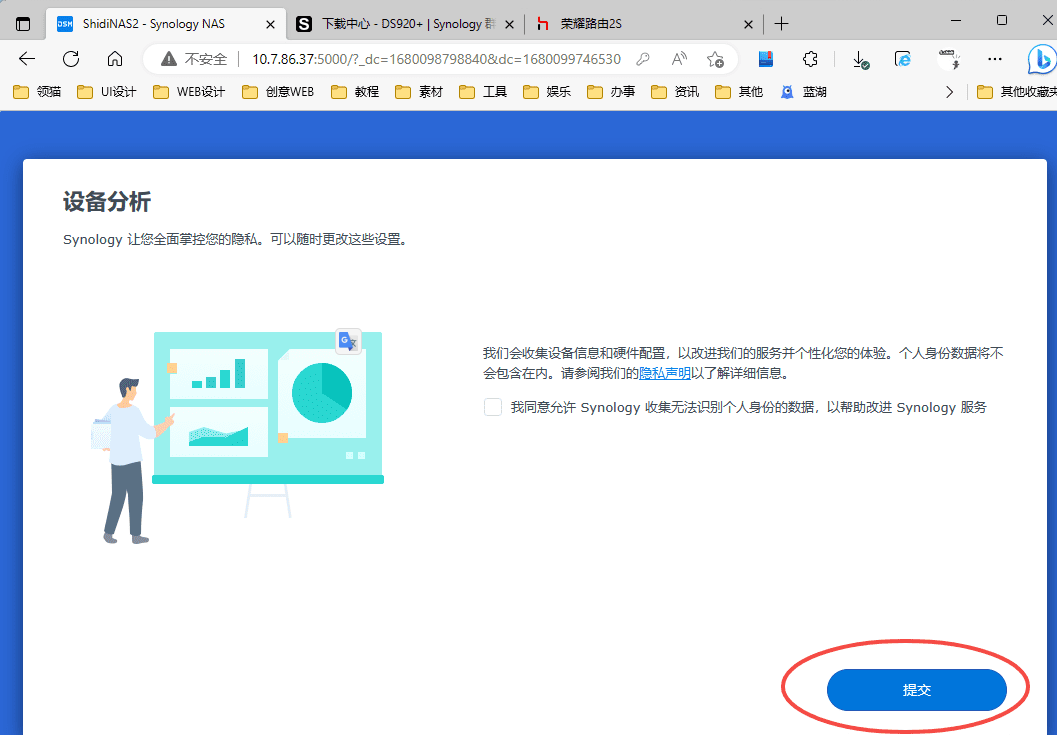Open the tab actions menu icon
Screen dimensions: 1057x735
click(23, 23)
